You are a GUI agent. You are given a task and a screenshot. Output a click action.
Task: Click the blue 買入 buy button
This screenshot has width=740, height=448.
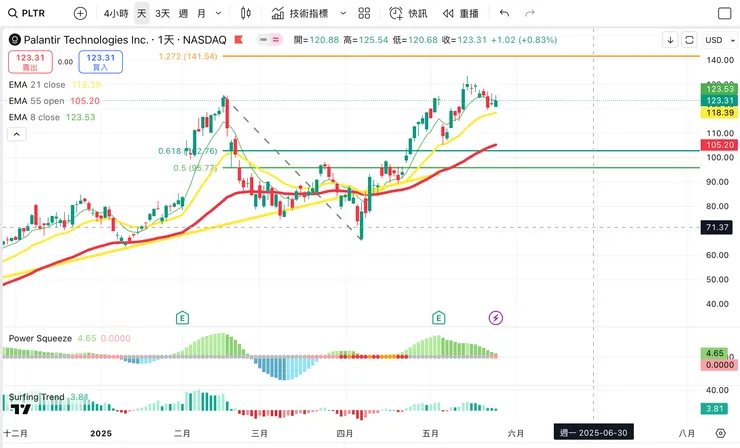point(100,62)
